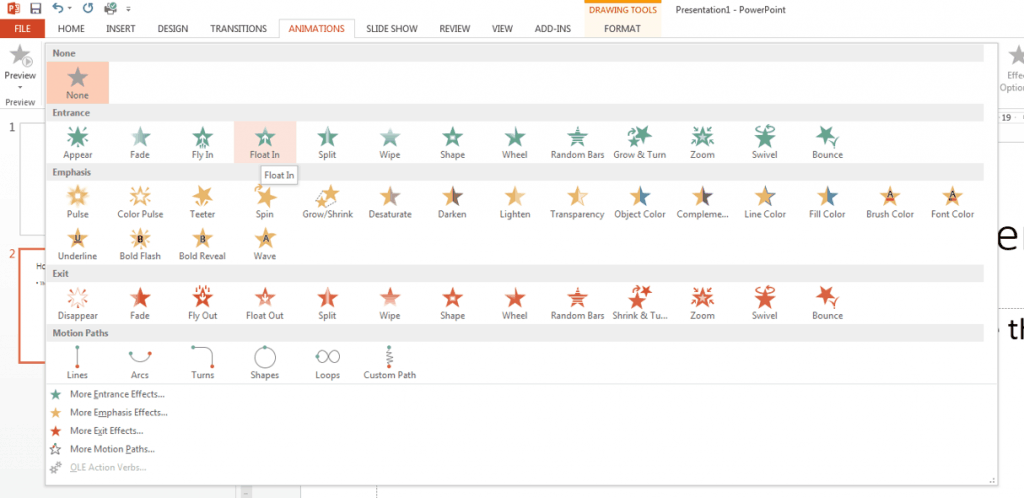Save the presentation from Quick Access

click(x=35, y=9)
